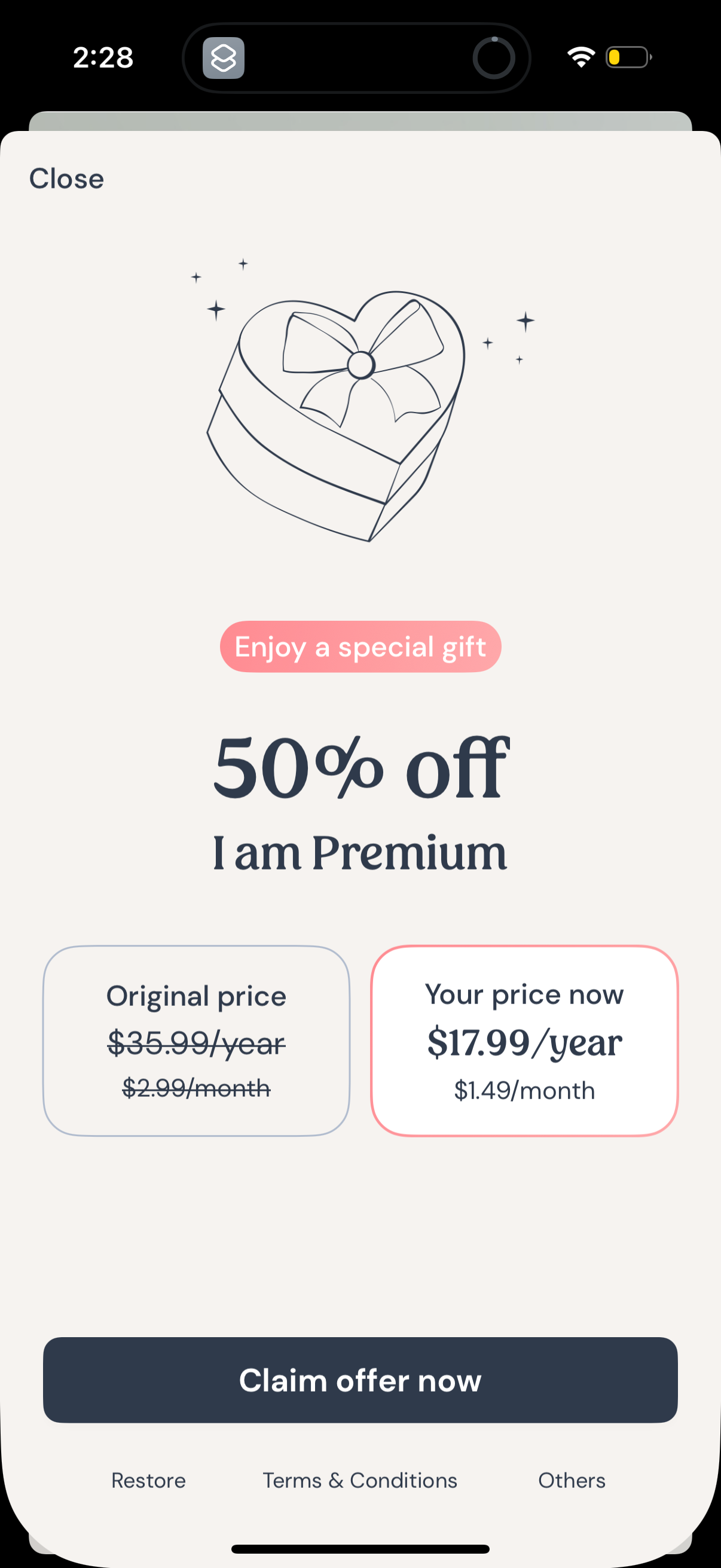The image size is (721, 1568).
Task: Open the Others option
Action: coord(572,1480)
